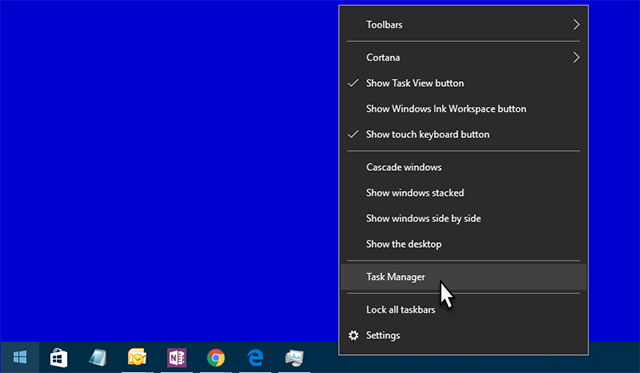The width and height of the screenshot is (640, 373).
Task: Open the Toolbars menu entry
Action: click(x=463, y=25)
